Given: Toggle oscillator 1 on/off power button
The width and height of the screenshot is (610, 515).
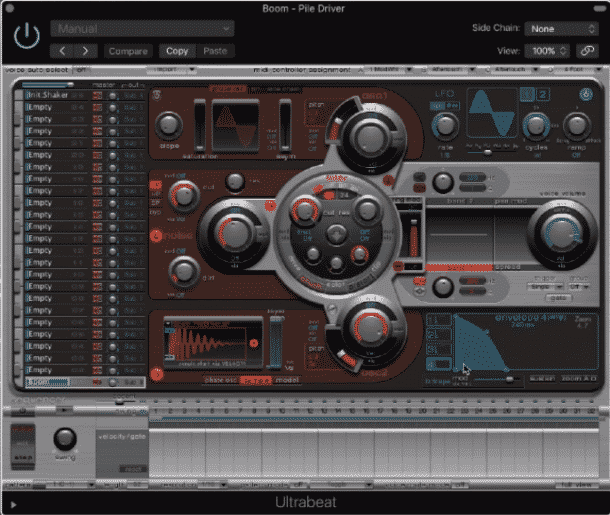Looking at the screenshot, I should coord(157,95).
